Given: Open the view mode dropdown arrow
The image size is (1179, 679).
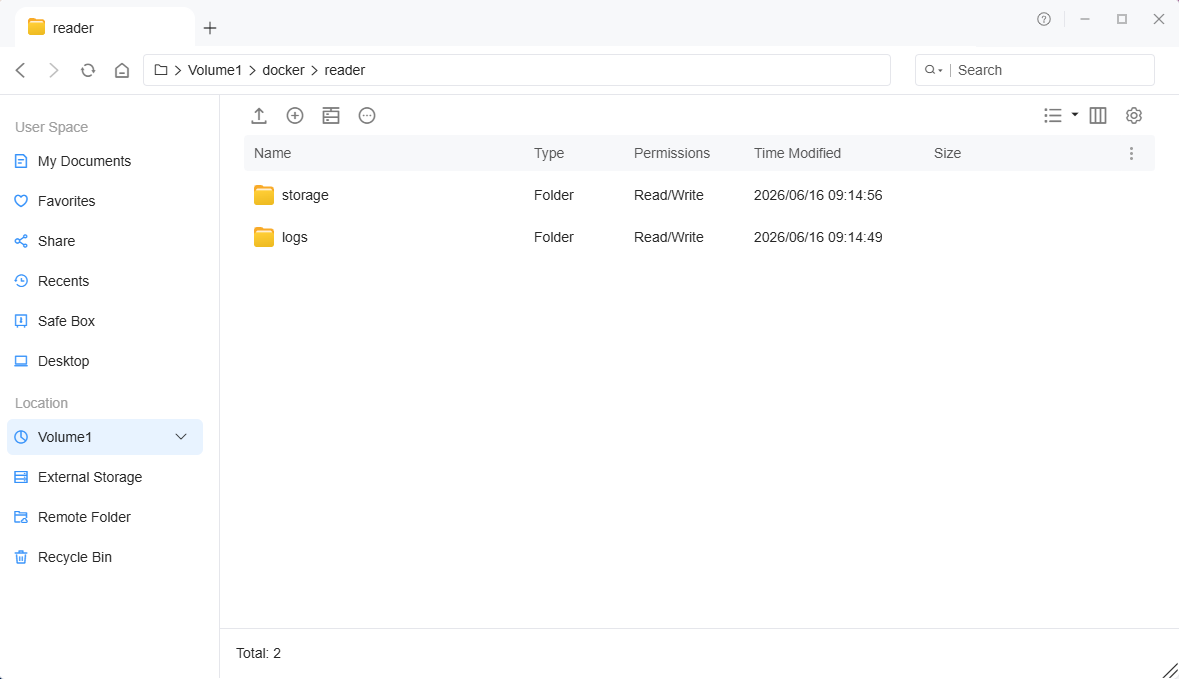Looking at the screenshot, I should coord(1074,114).
